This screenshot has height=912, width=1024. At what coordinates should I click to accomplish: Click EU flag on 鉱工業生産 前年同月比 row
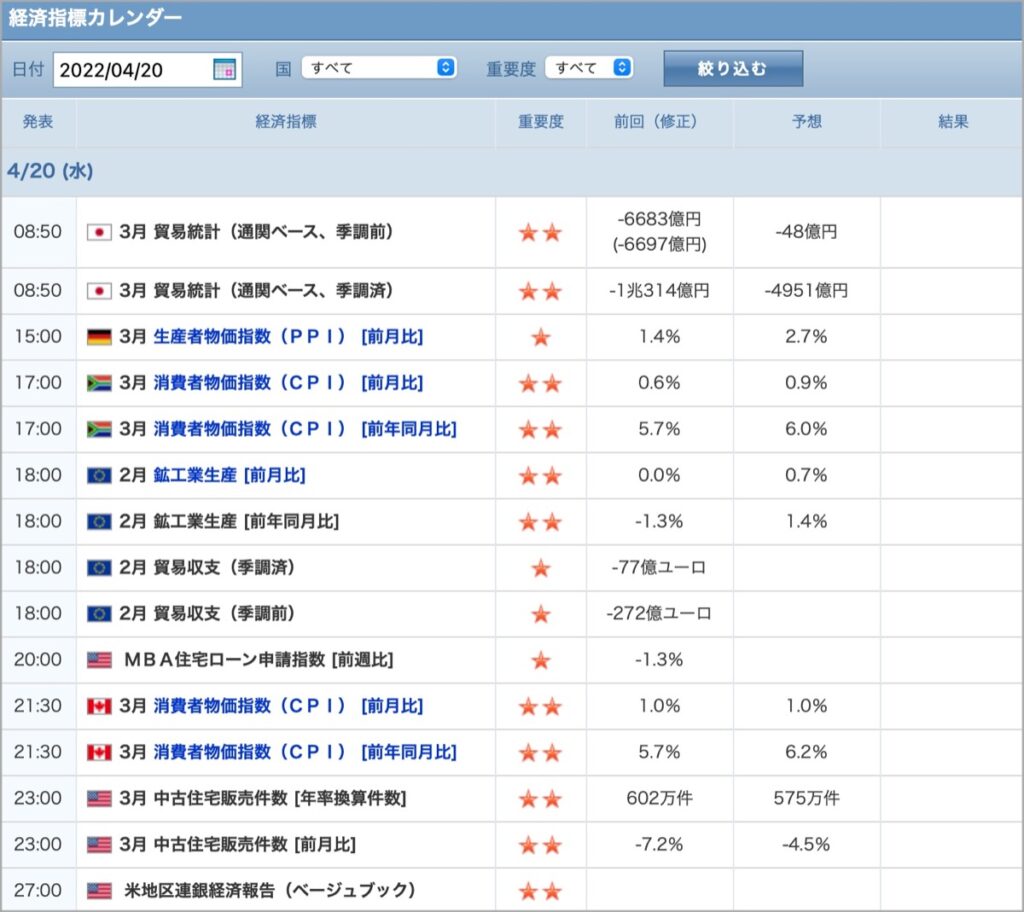[99, 522]
